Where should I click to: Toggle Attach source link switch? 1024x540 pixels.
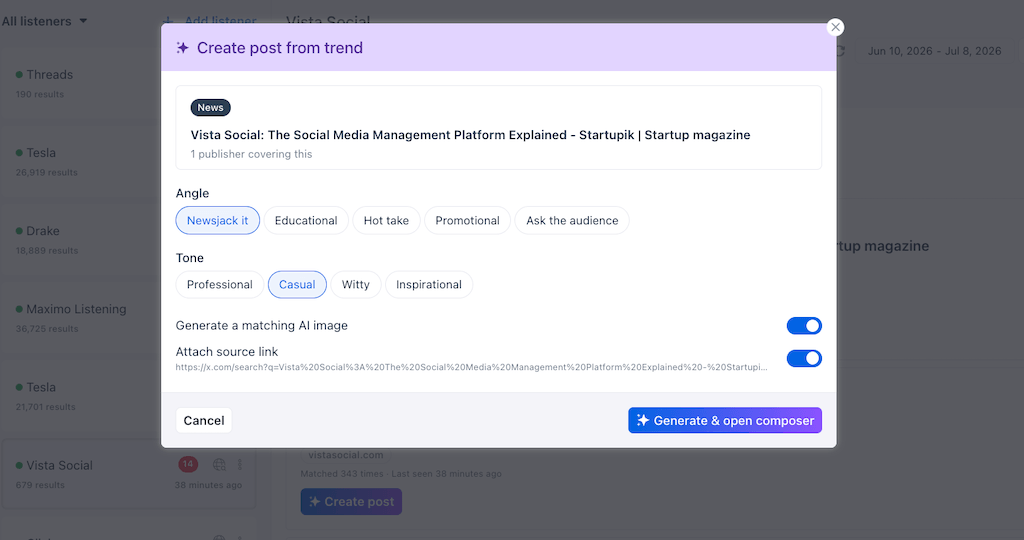pyautogui.click(x=804, y=358)
